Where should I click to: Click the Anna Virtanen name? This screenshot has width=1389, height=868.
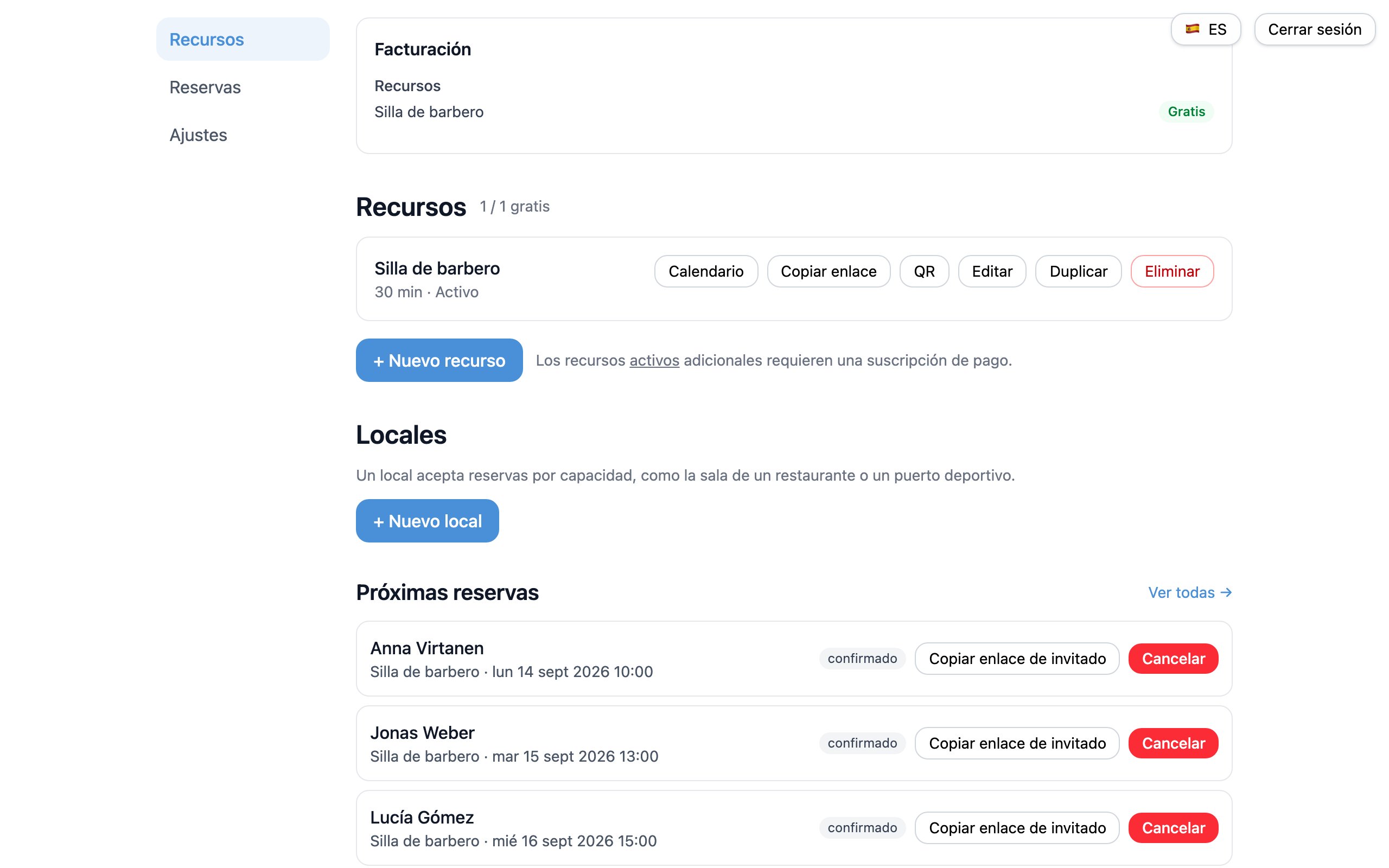point(427,648)
